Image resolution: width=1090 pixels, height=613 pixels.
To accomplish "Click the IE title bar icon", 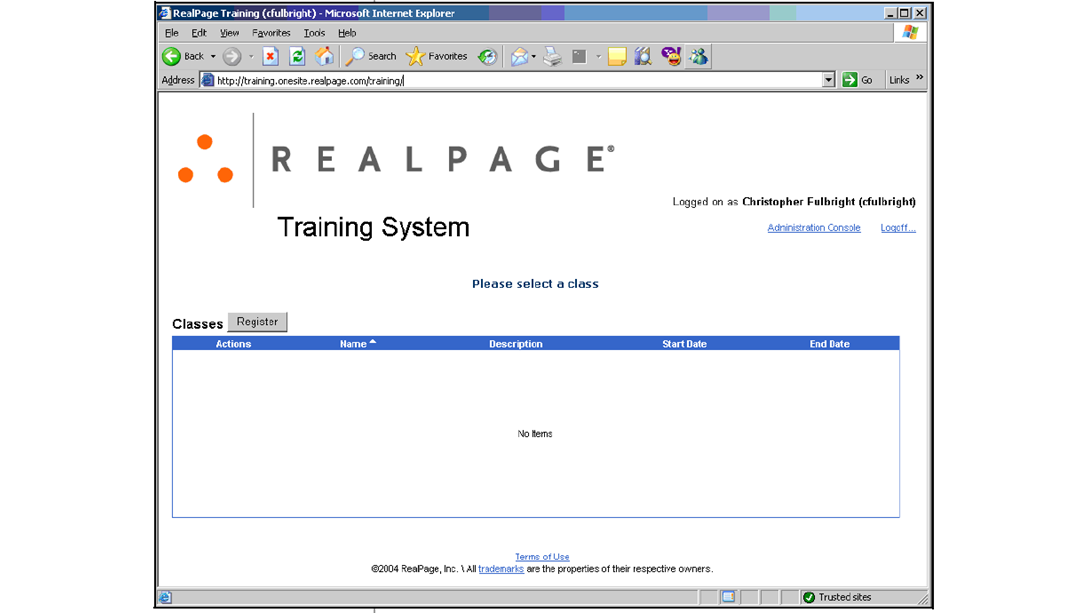I will coord(164,13).
